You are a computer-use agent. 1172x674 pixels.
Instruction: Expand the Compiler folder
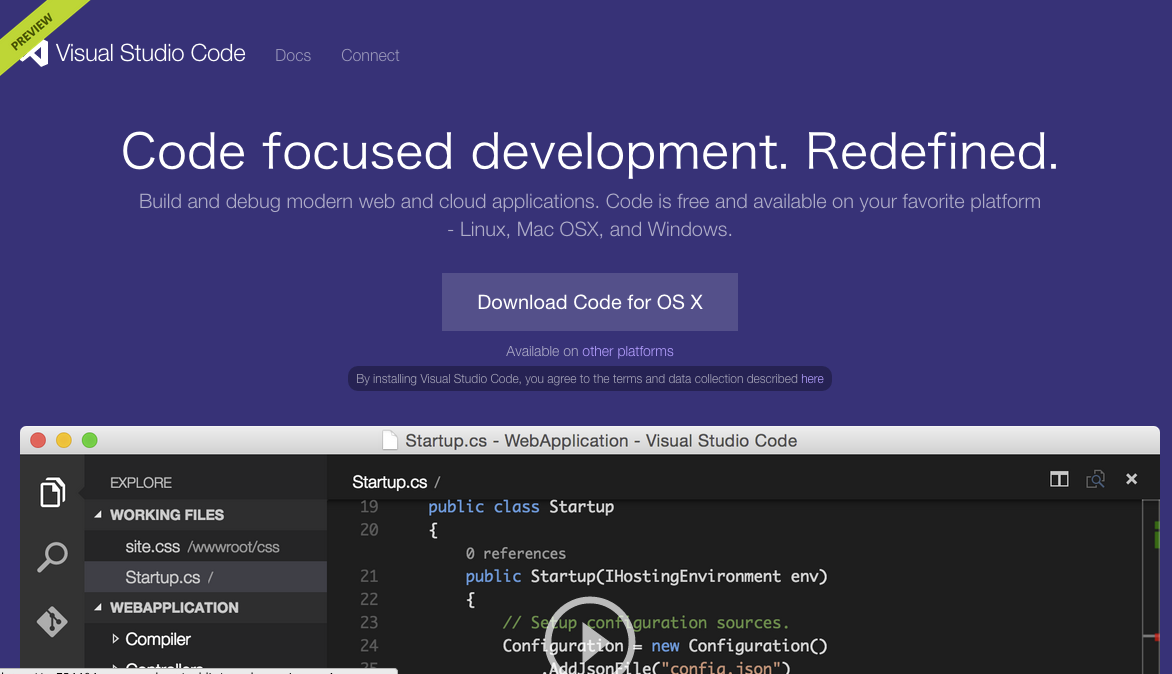click(115, 639)
